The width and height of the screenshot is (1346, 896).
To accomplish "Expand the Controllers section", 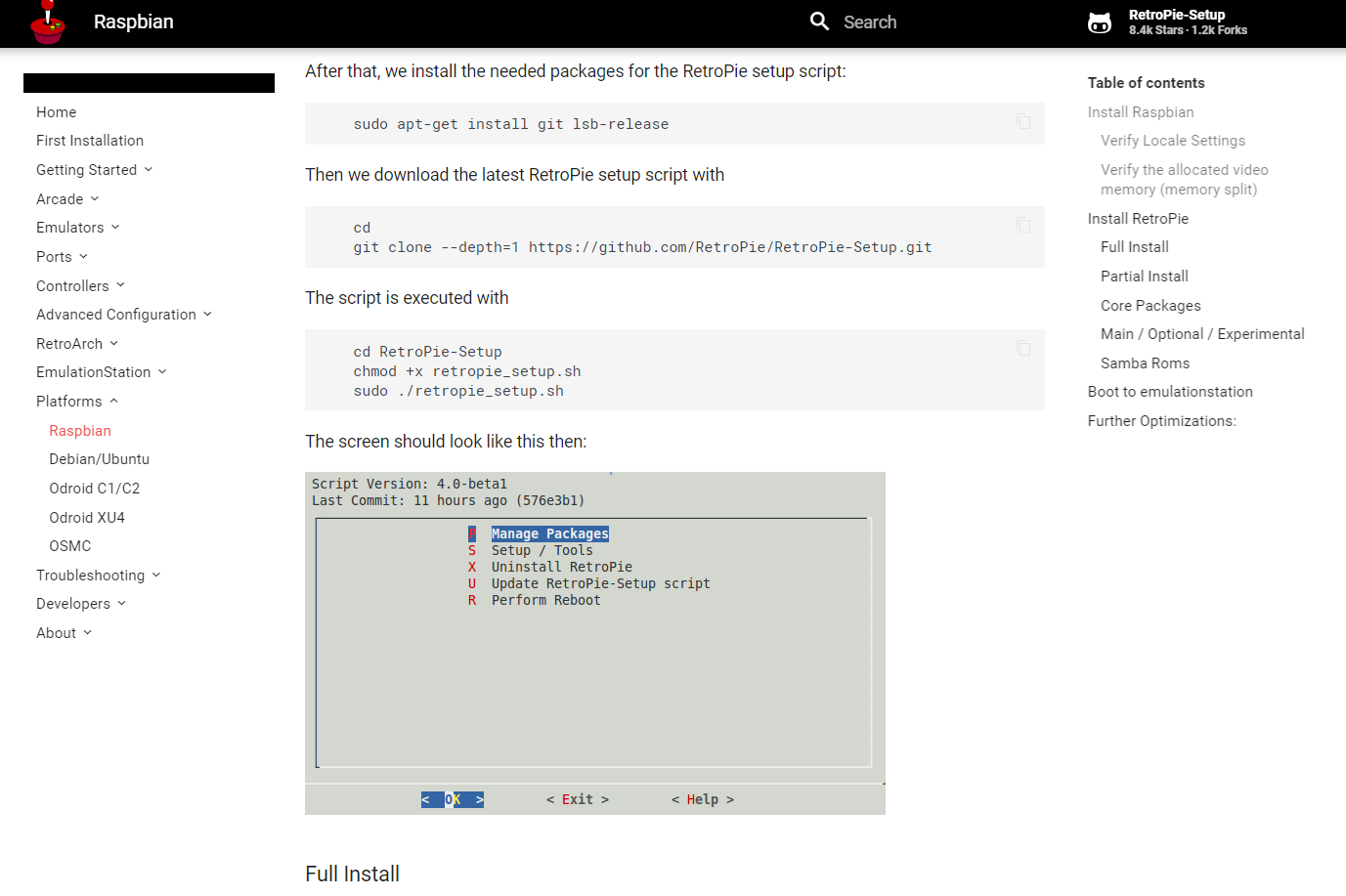I will click(x=80, y=286).
